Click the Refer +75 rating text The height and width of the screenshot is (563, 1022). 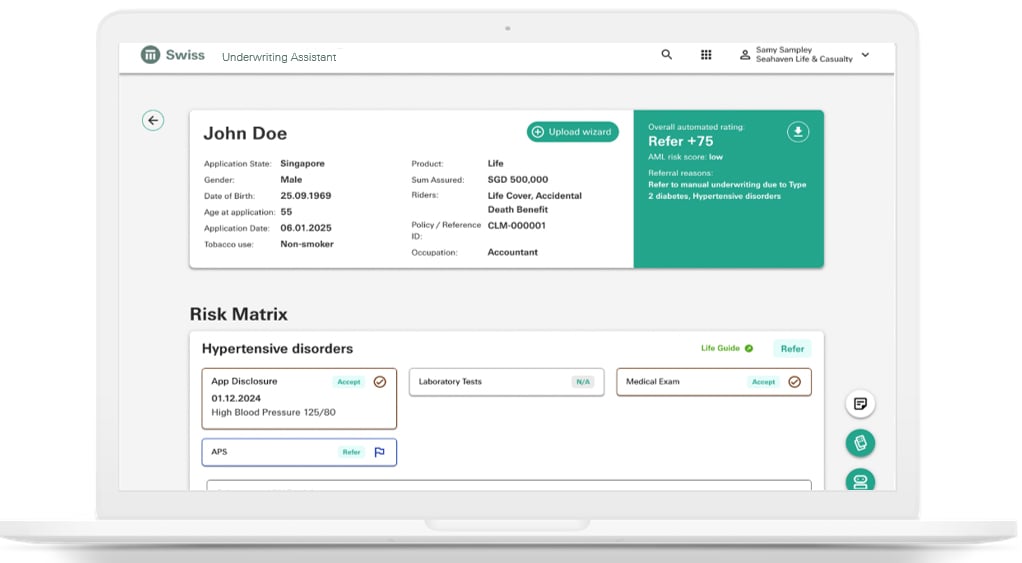tap(680, 141)
